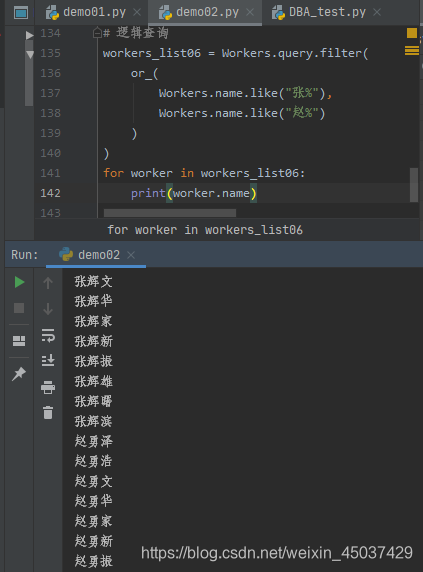
Task: Rerun demo02 with the green play icon
Action: [19, 282]
